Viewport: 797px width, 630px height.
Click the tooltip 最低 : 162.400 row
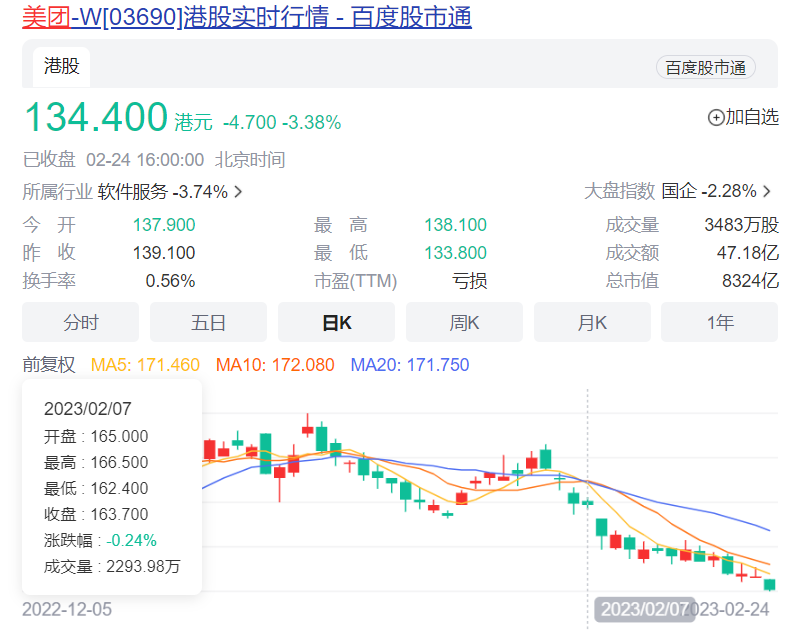pyautogui.click(x=96, y=488)
